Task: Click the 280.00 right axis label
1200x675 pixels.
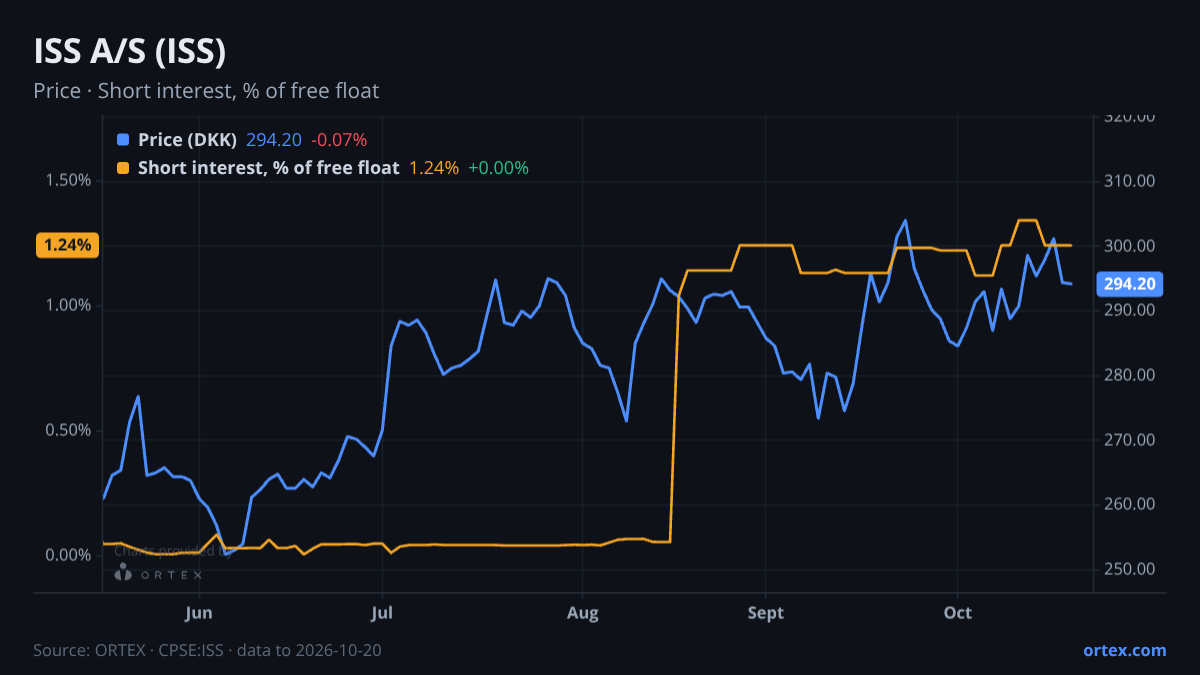Action: click(x=1130, y=375)
